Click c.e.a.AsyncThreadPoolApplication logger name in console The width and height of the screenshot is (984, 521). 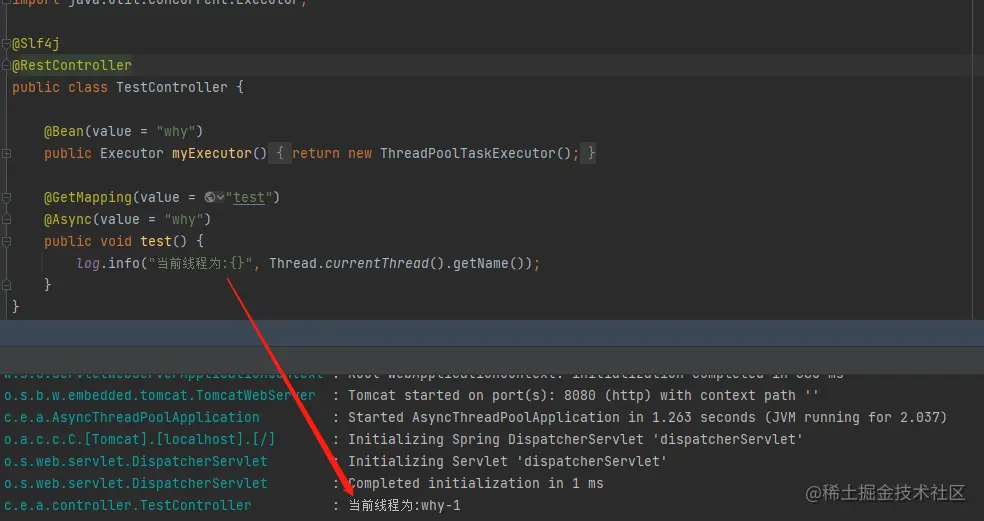point(132,417)
